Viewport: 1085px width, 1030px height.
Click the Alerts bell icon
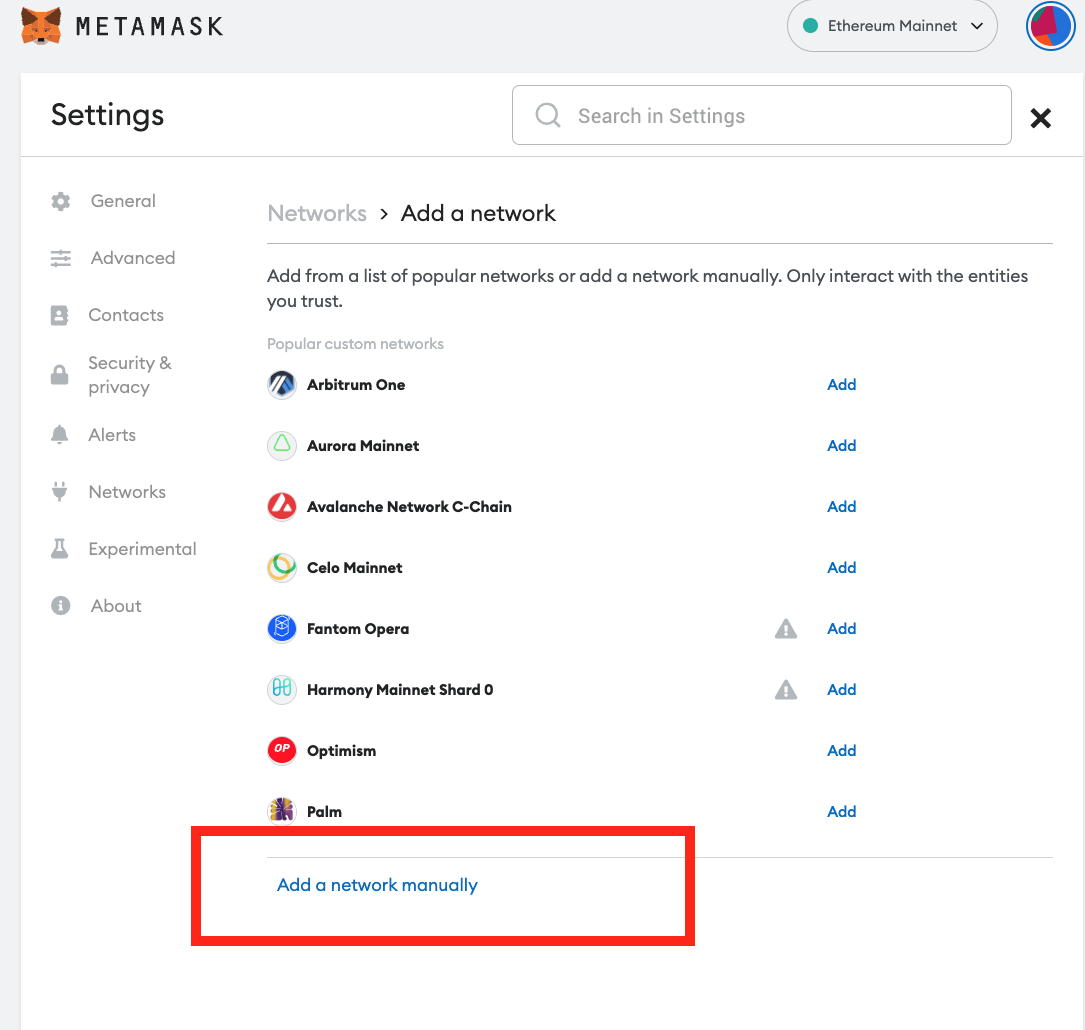[x=60, y=434]
